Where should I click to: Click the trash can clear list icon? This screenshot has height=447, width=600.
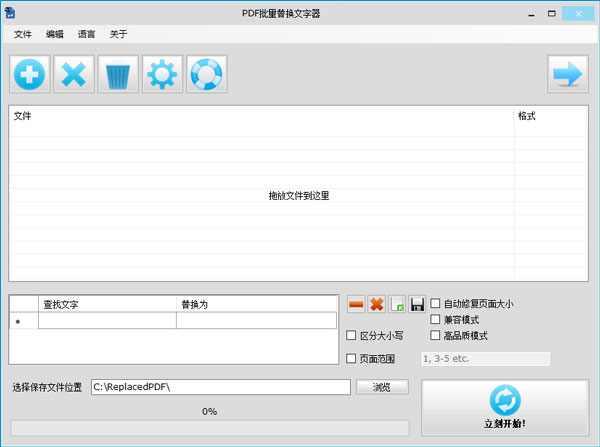point(118,74)
